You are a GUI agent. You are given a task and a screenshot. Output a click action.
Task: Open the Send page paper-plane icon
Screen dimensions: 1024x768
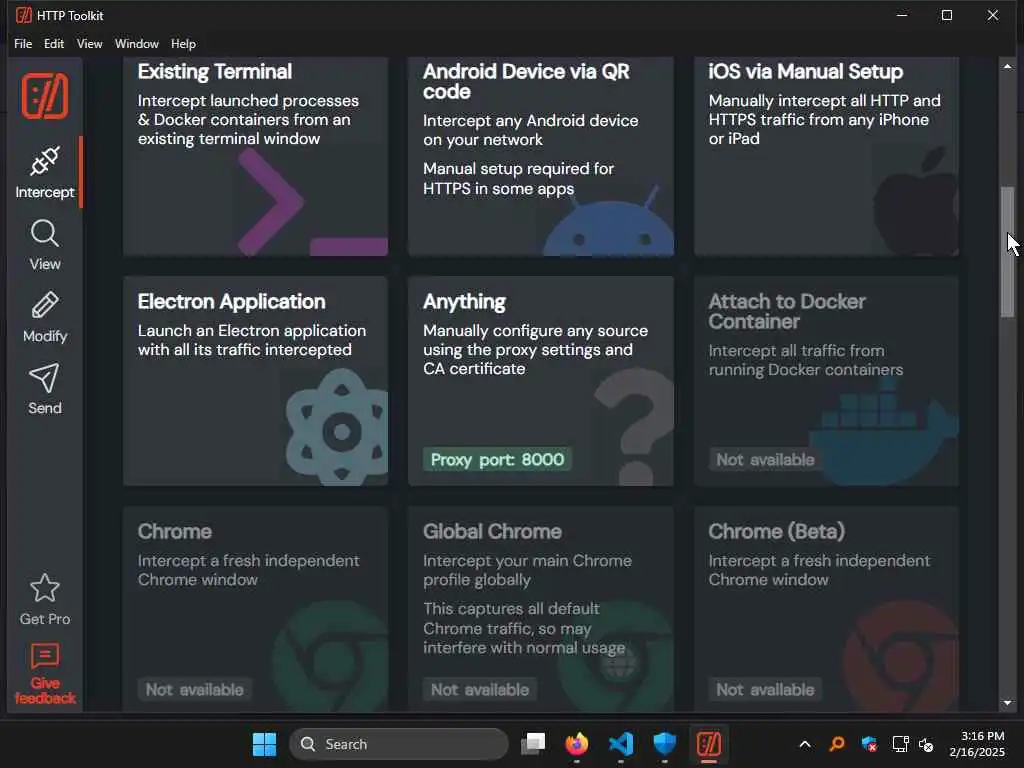click(44, 377)
